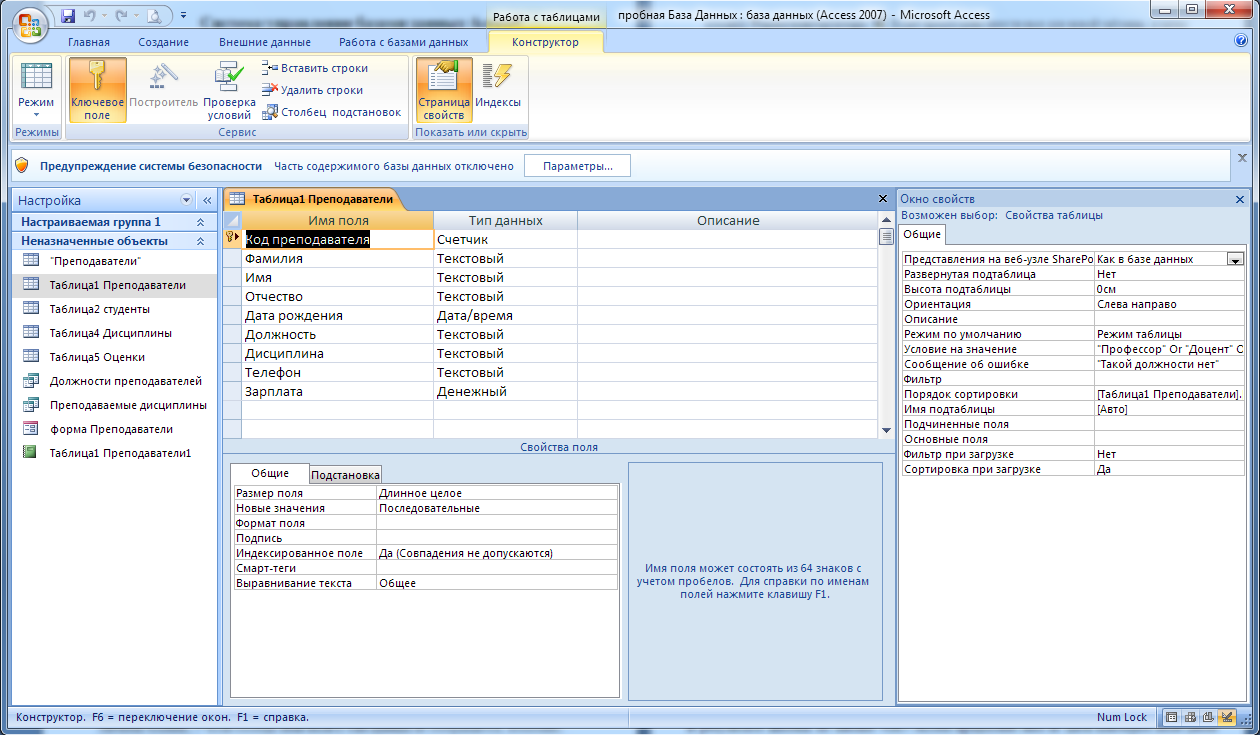The height and width of the screenshot is (735, 1260).
Task: Click the Телефон field name cell
Action: click(x=338, y=372)
